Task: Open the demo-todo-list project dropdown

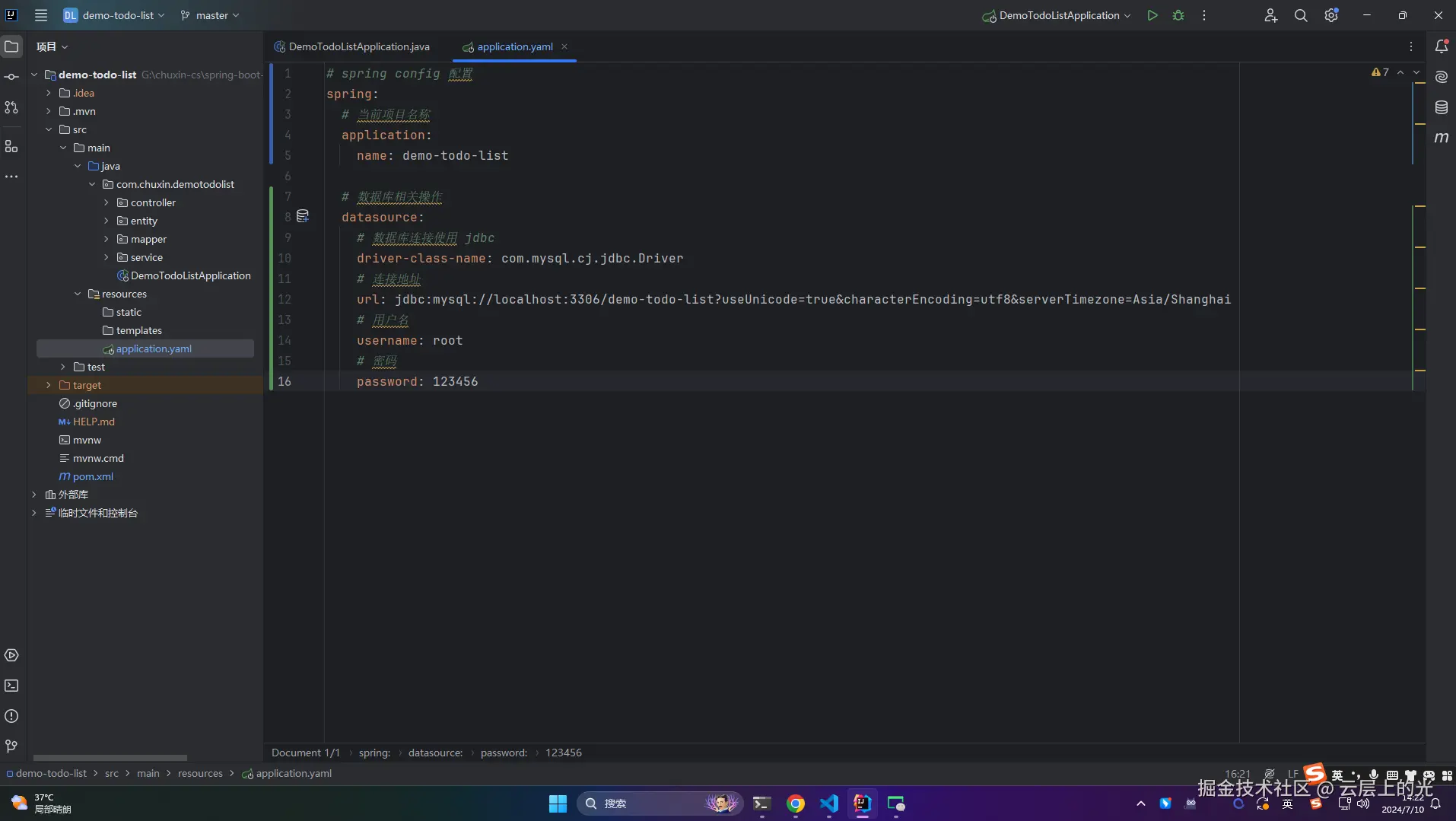Action: pos(114,15)
